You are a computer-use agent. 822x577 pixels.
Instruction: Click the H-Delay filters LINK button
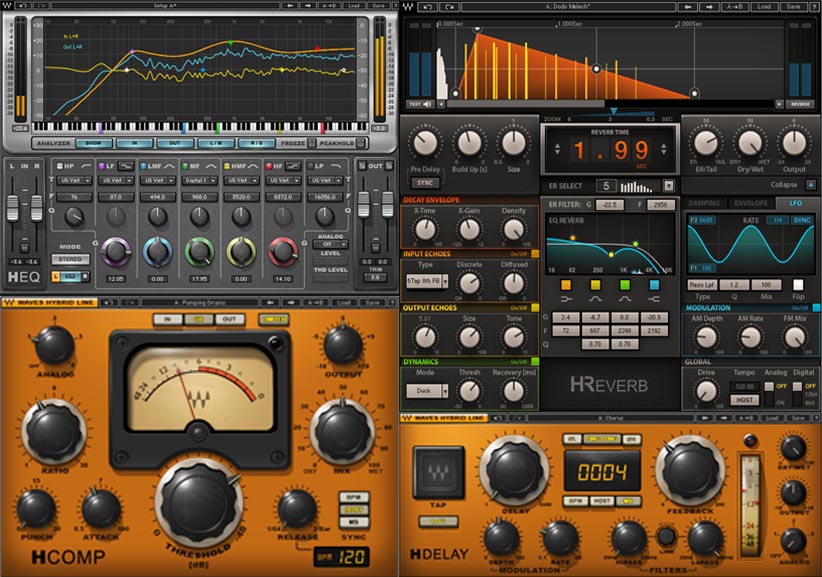click(666, 536)
